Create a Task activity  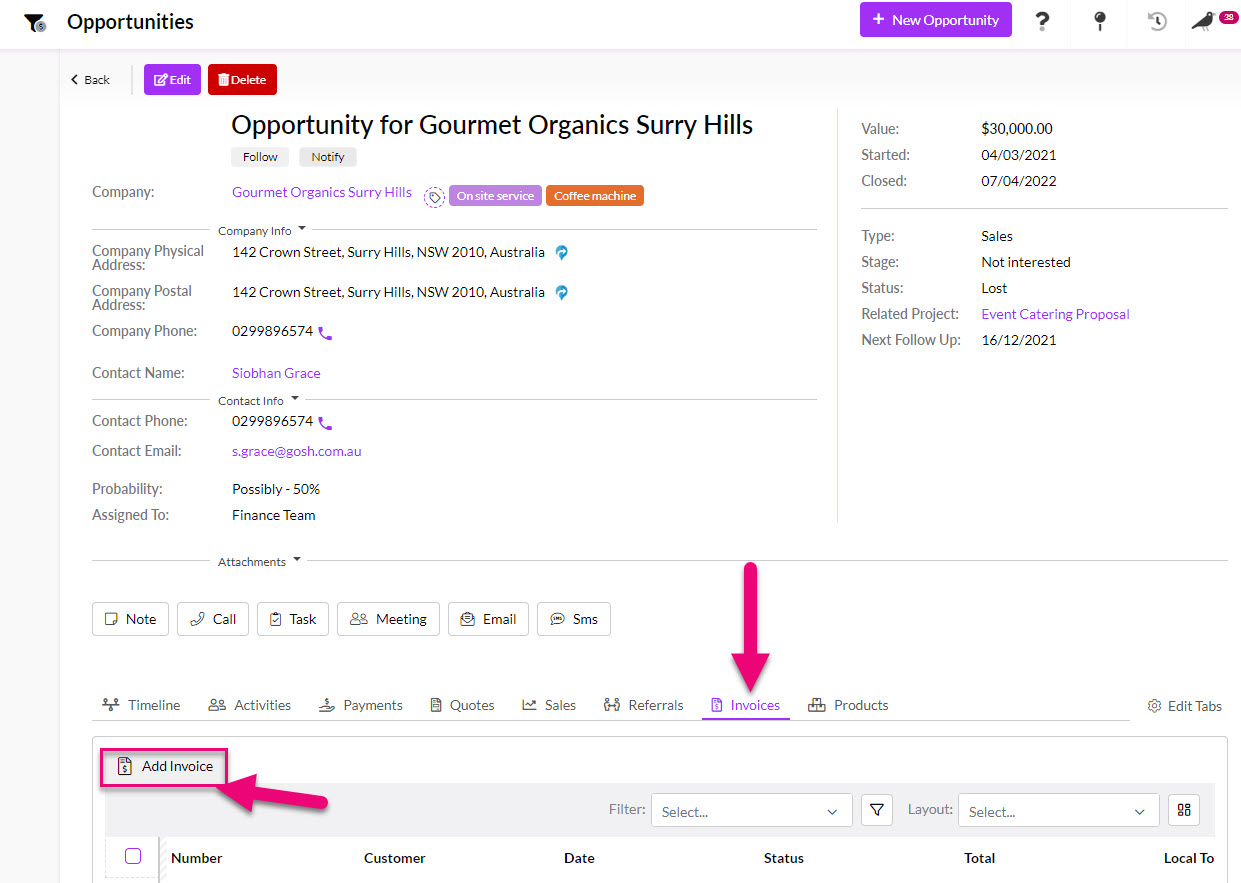click(x=293, y=619)
